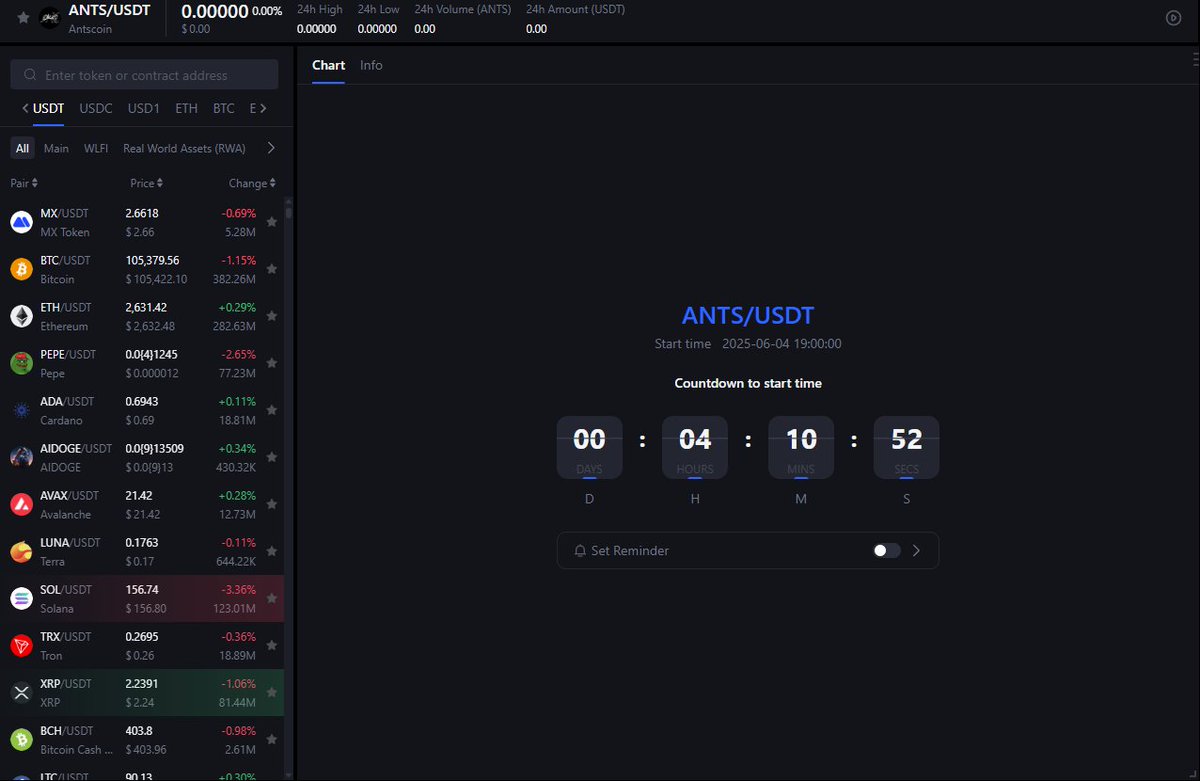Sort the list by Change column
The height and width of the screenshot is (781, 1200).
click(252, 183)
